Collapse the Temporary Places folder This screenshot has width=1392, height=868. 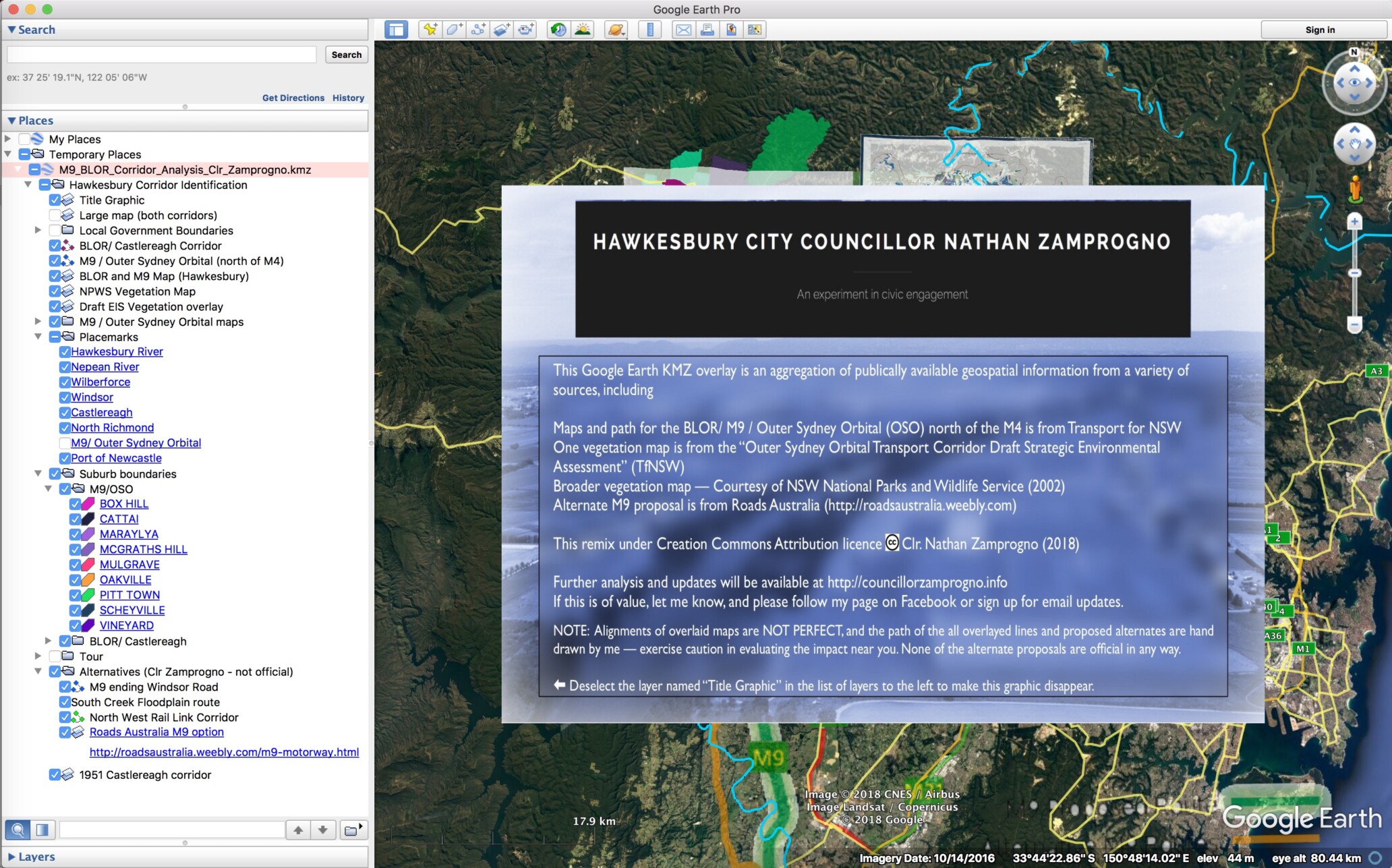coord(8,154)
